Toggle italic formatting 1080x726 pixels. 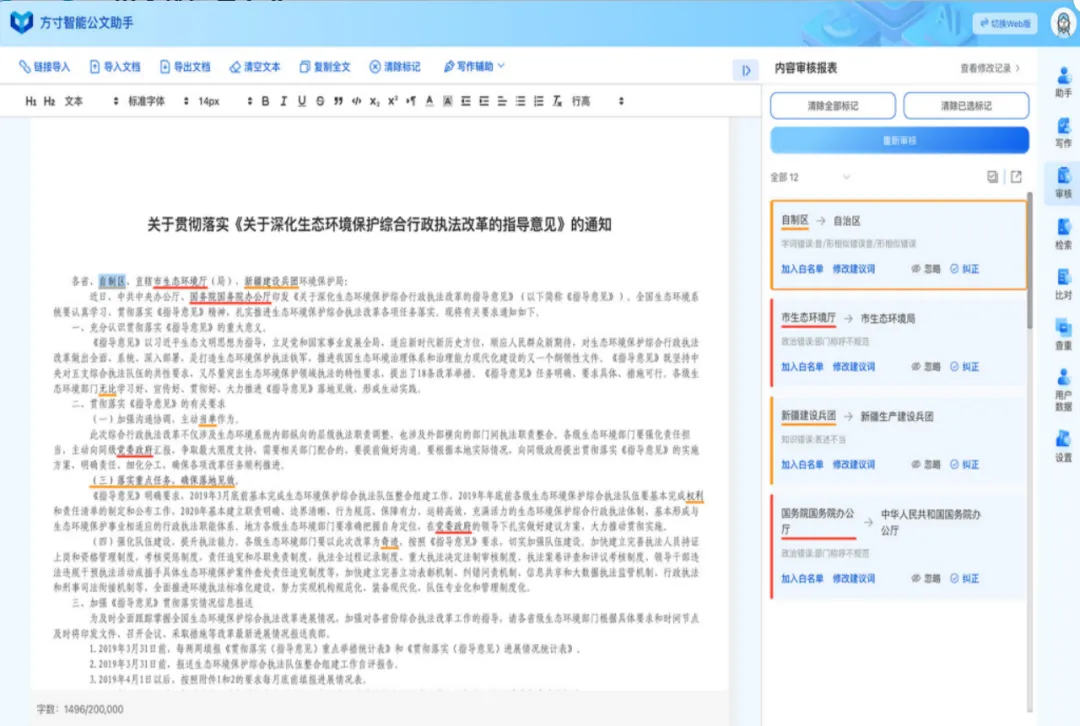283,101
